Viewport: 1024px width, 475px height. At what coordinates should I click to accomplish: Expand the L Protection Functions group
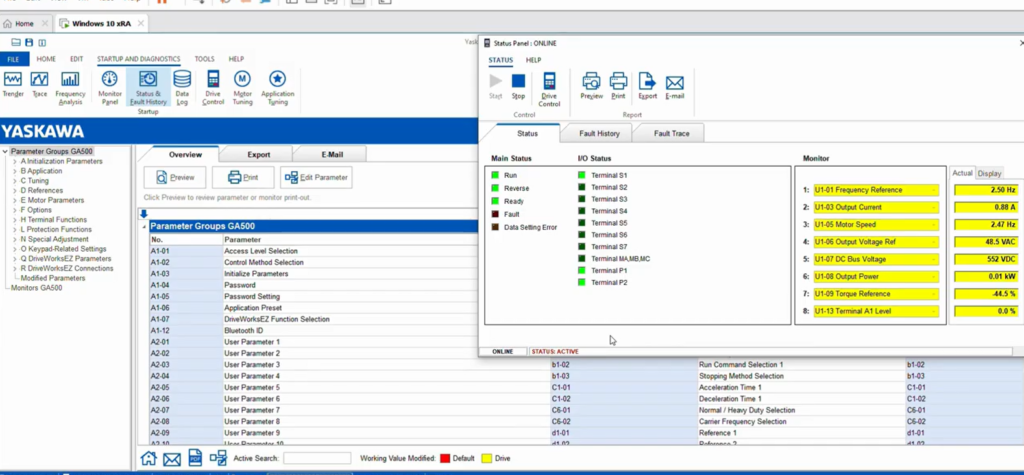(x=15, y=229)
